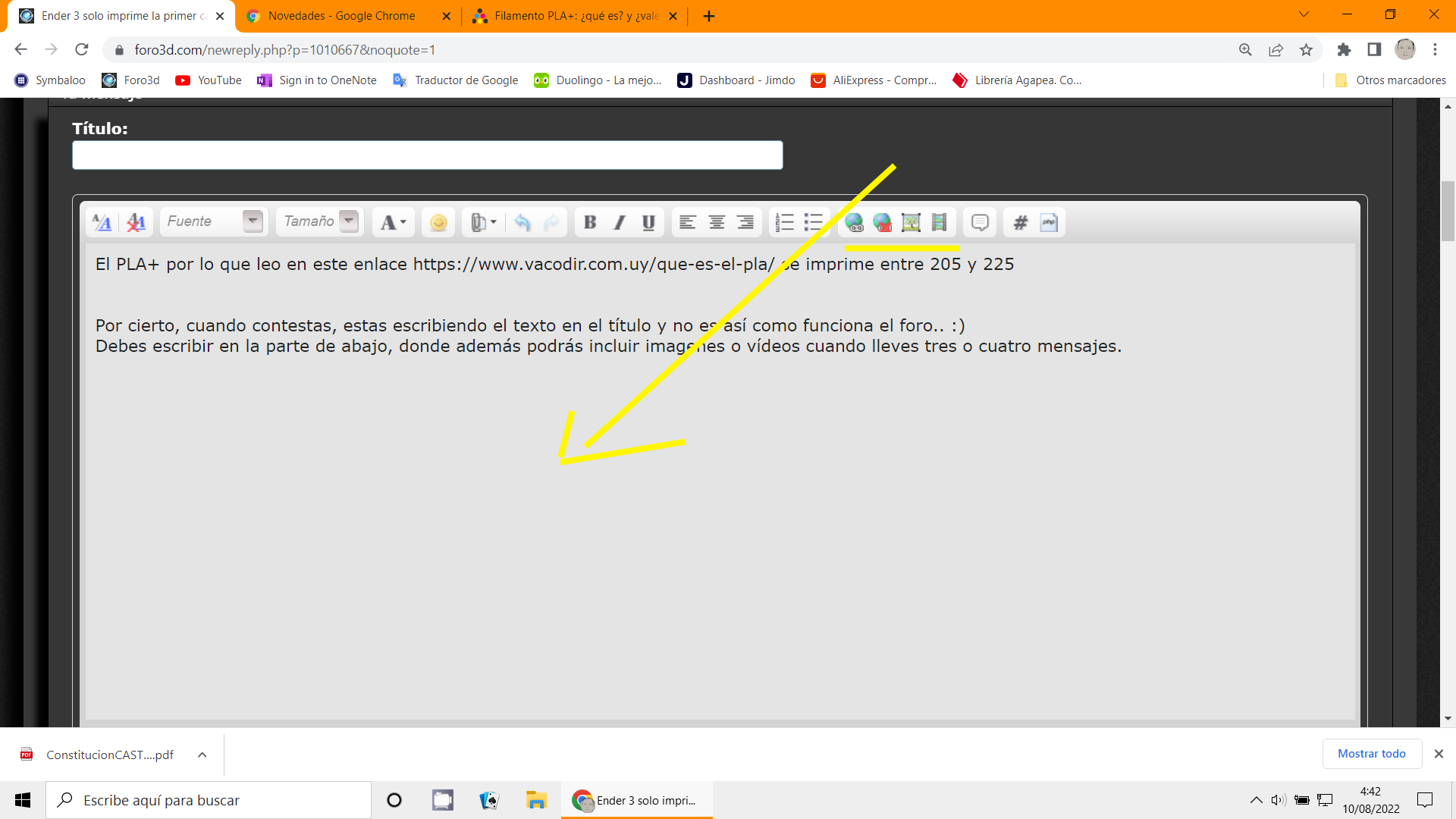Click the Insert Video filmstrip icon

939,222
